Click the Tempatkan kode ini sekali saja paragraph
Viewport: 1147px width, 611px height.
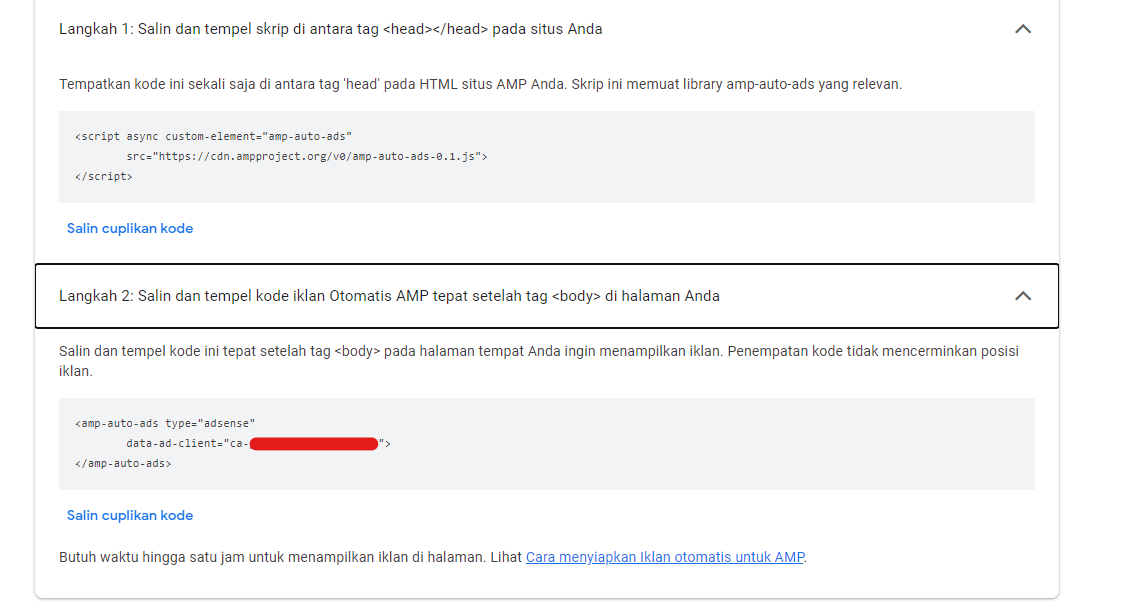point(481,84)
